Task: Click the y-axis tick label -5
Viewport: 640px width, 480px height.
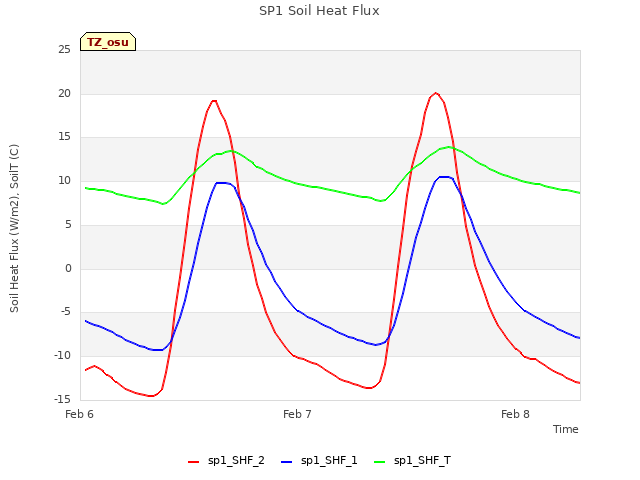Action: point(66,312)
